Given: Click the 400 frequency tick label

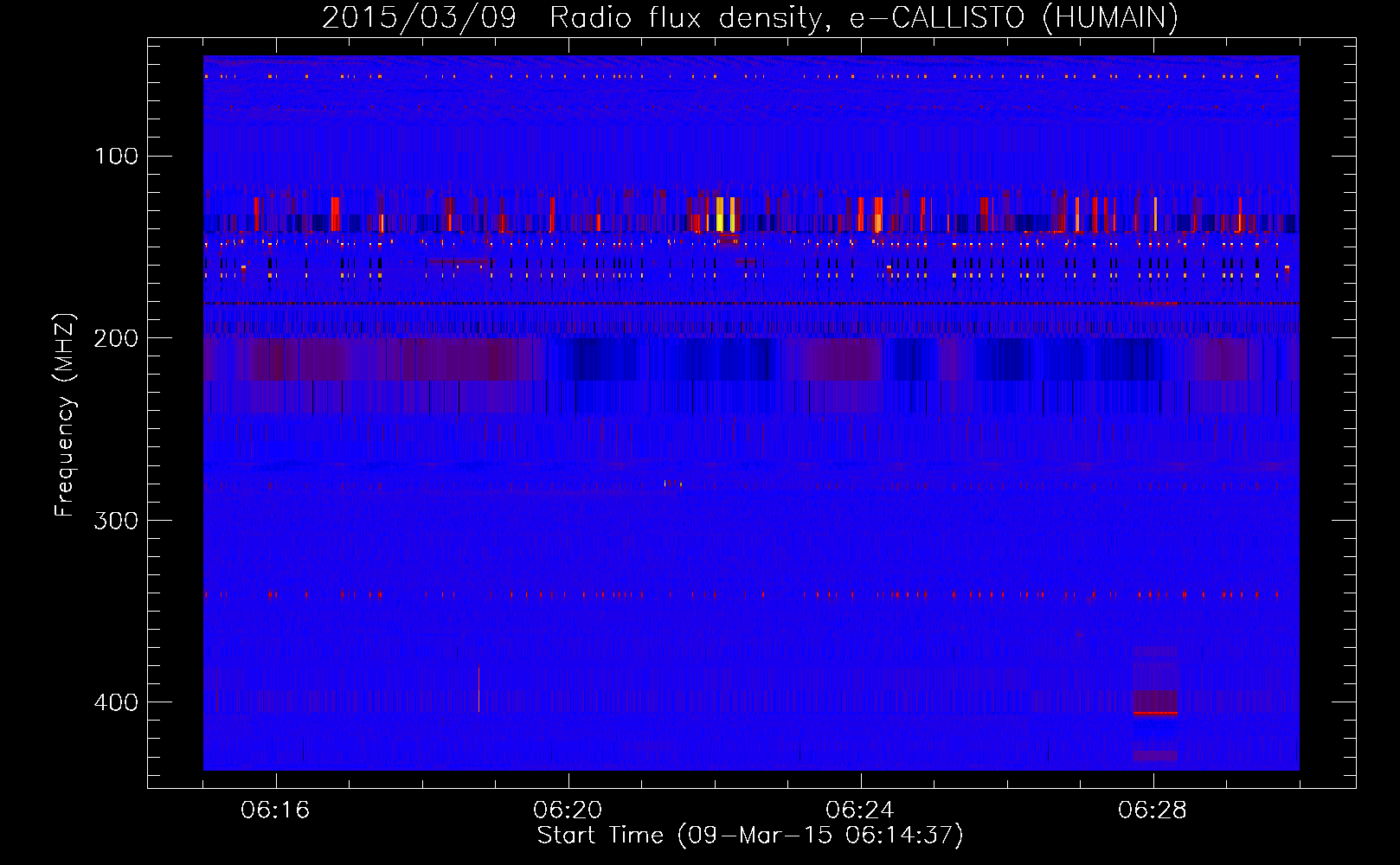Looking at the screenshot, I should tap(116, 702).
